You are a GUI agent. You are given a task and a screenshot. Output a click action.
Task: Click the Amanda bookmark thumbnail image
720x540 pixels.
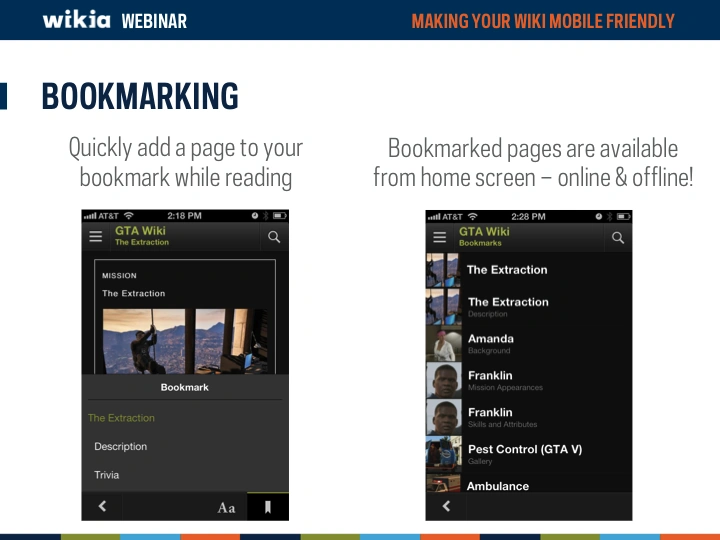point(443,344)
